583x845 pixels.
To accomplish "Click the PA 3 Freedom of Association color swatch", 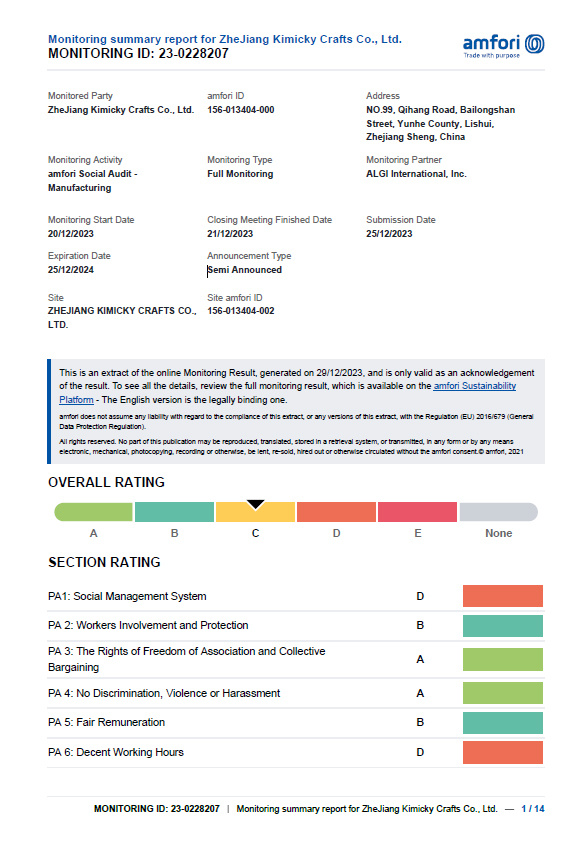I will pyautogui.click(x=503, y=660).
